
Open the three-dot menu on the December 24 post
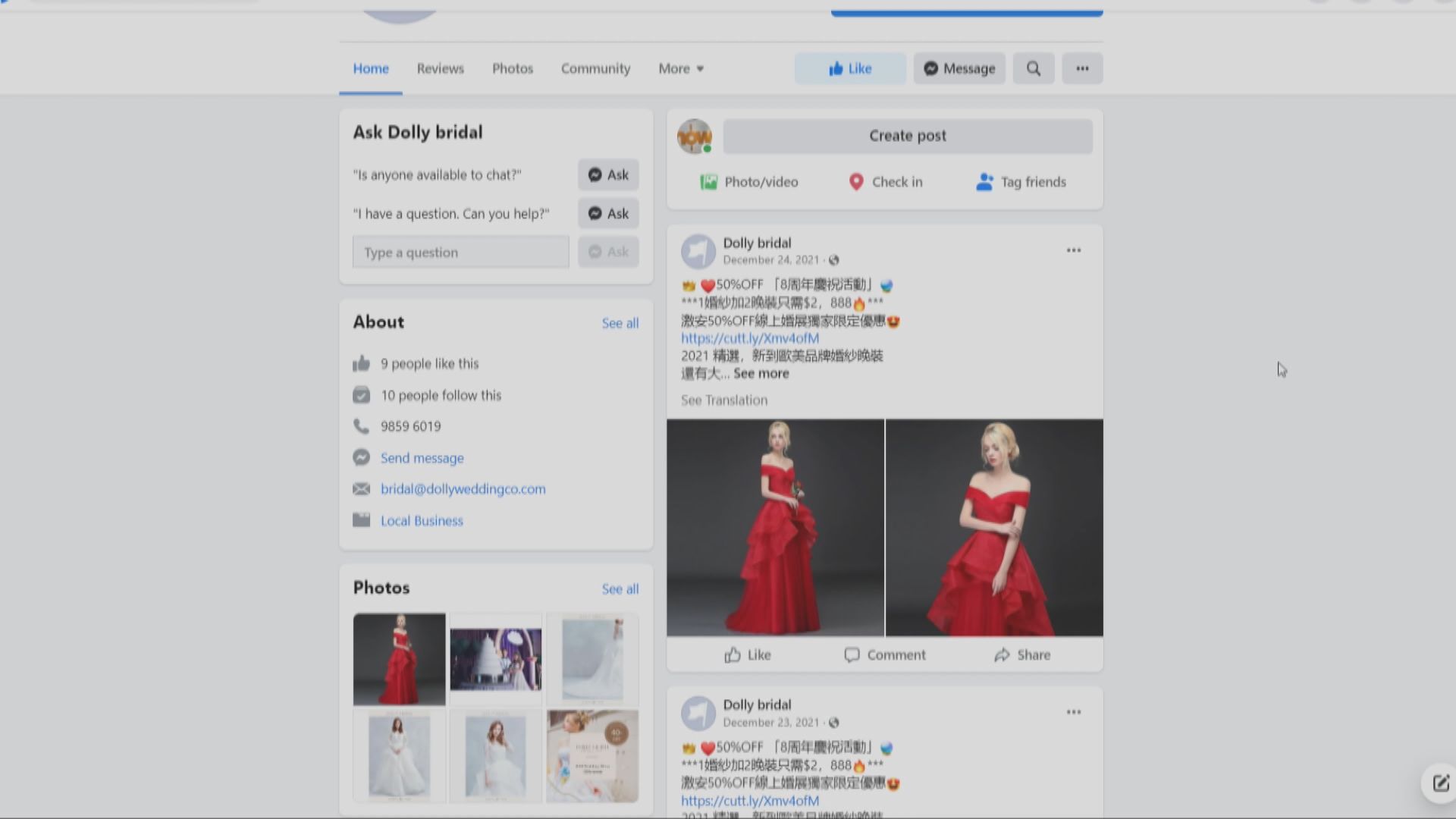(x=1073, y=250)
